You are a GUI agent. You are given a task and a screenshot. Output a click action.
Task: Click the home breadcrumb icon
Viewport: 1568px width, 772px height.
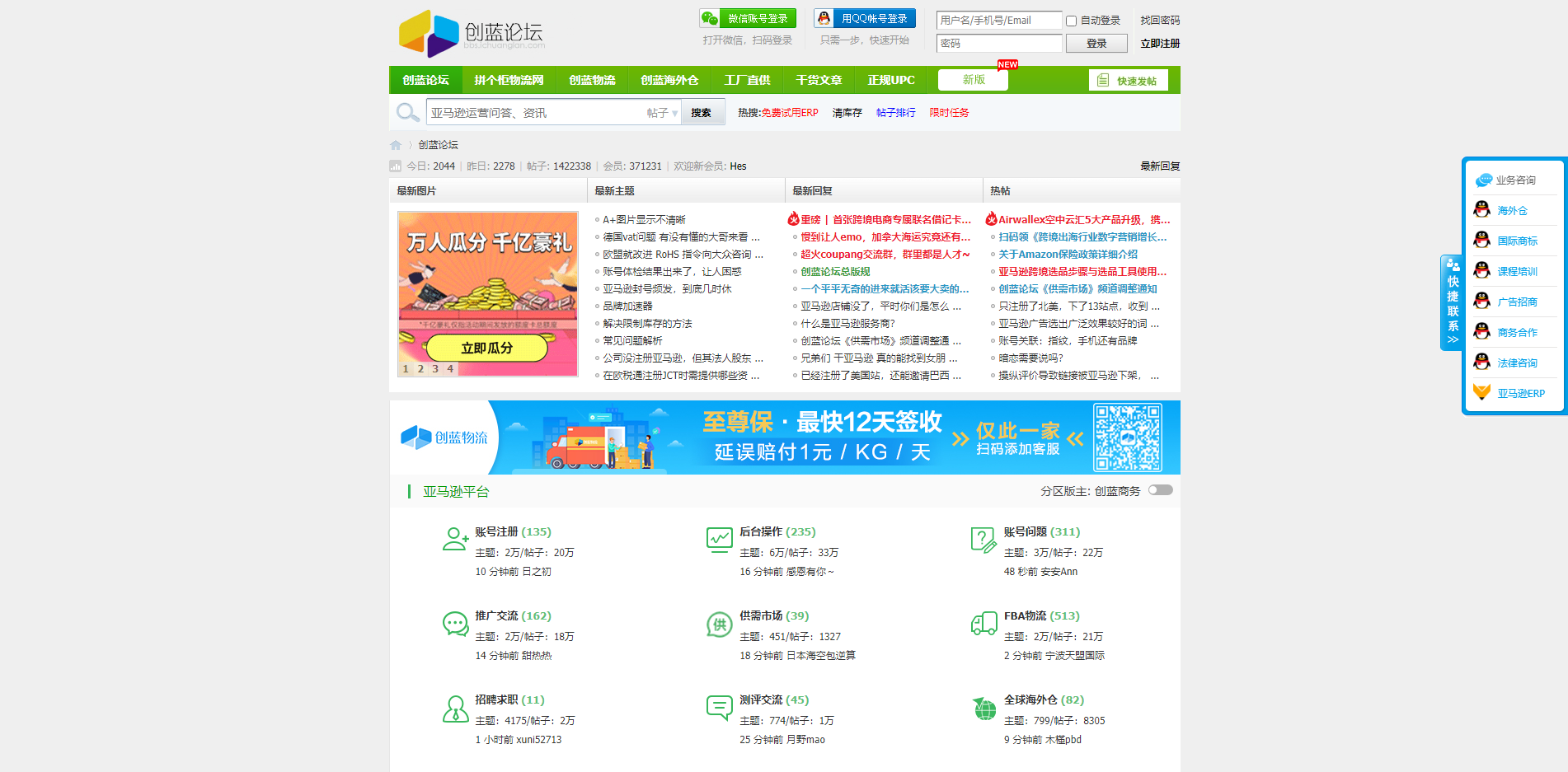396,145
